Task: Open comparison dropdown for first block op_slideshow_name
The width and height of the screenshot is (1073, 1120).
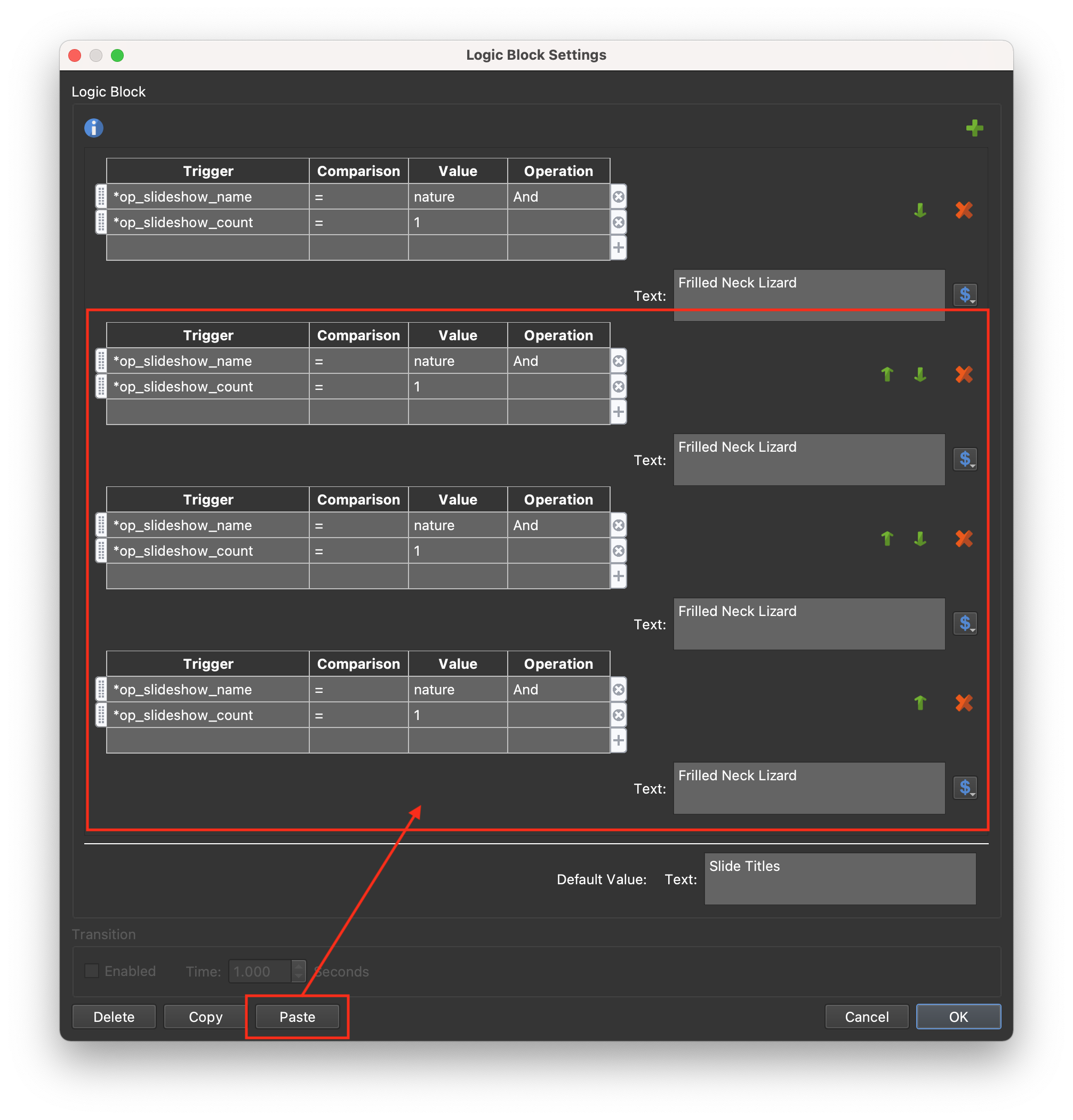Action: (x=358, y=197)
